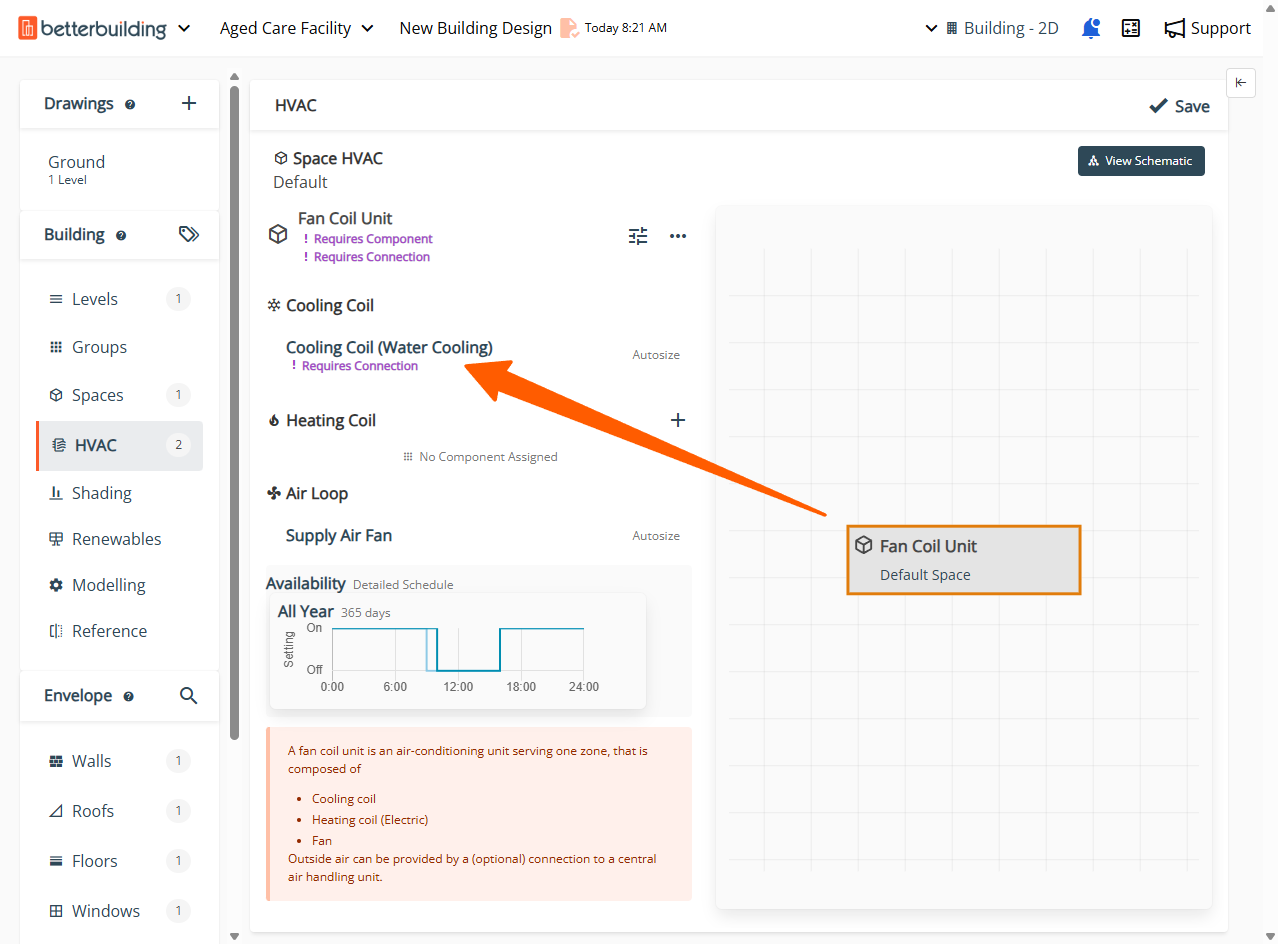Select Spaces in Building menu
1278x944 pixels.
pos(98,395)
